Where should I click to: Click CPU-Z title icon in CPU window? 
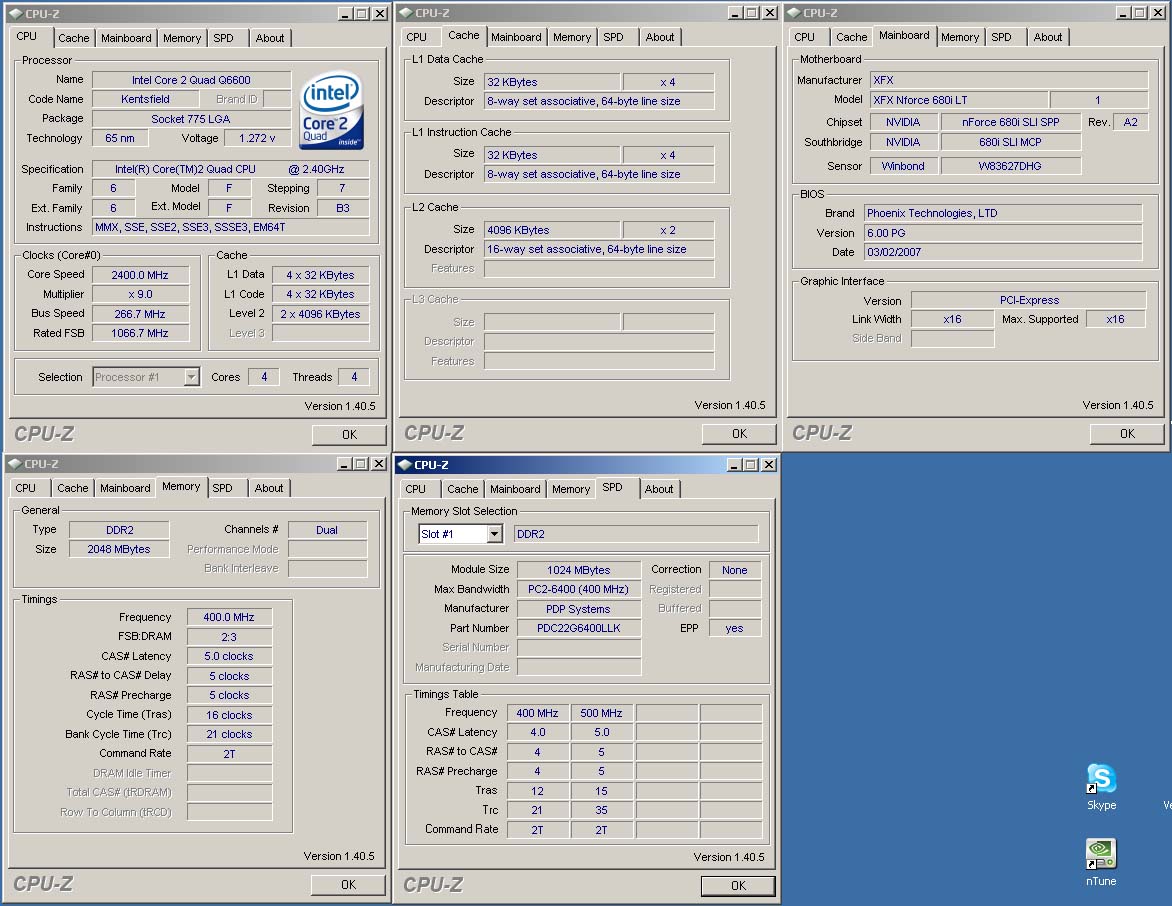16,13
